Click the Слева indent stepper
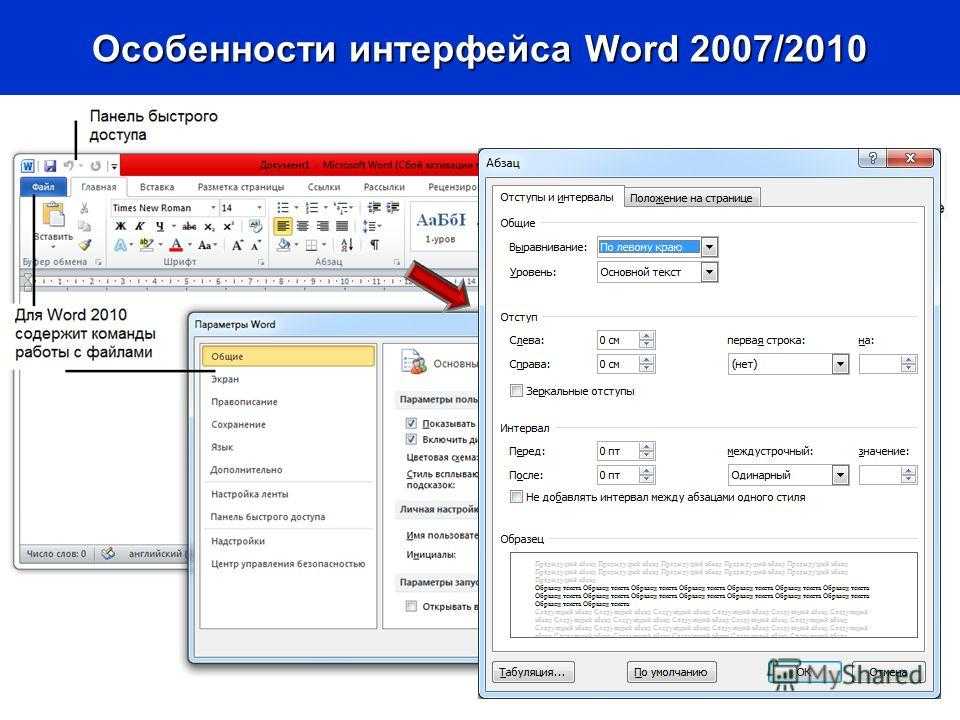 [647, 340]
